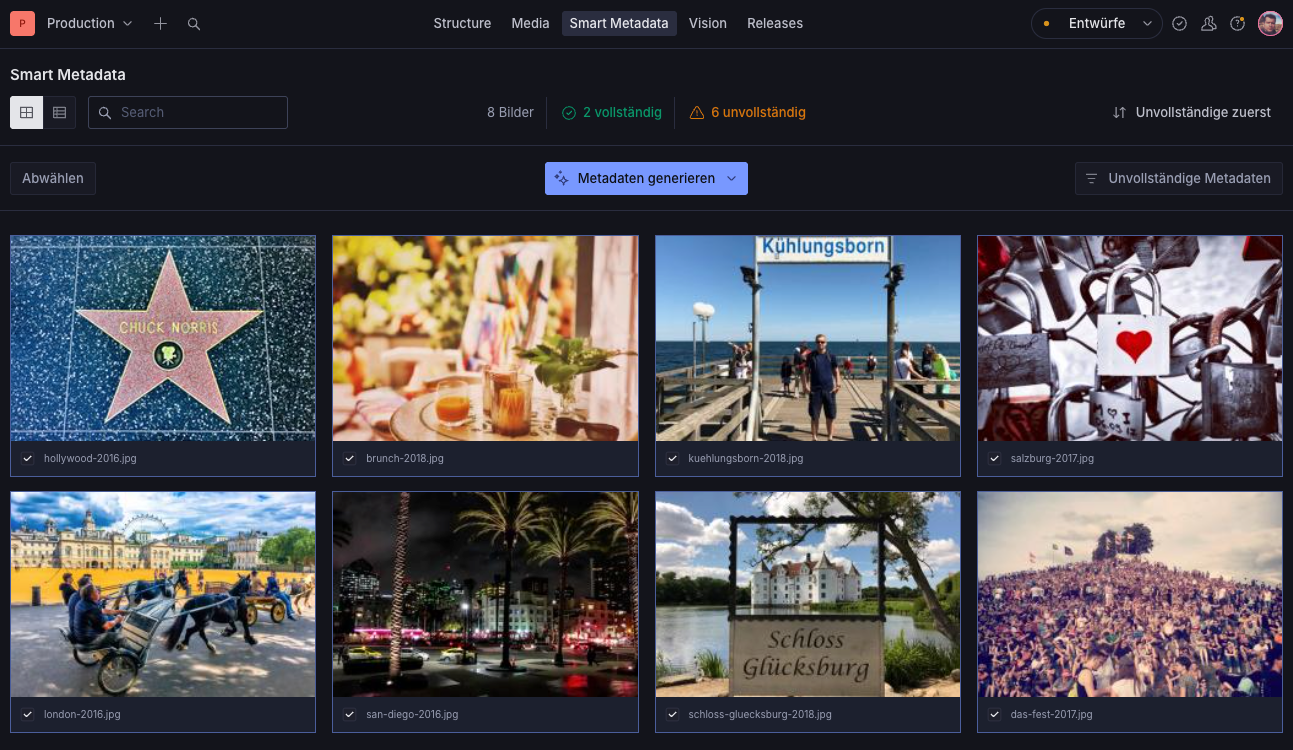This screenshot has width=1293, height=750.
Task: Click the file name "das-fest-2017.jpg"
Action: pos(1052,714)
